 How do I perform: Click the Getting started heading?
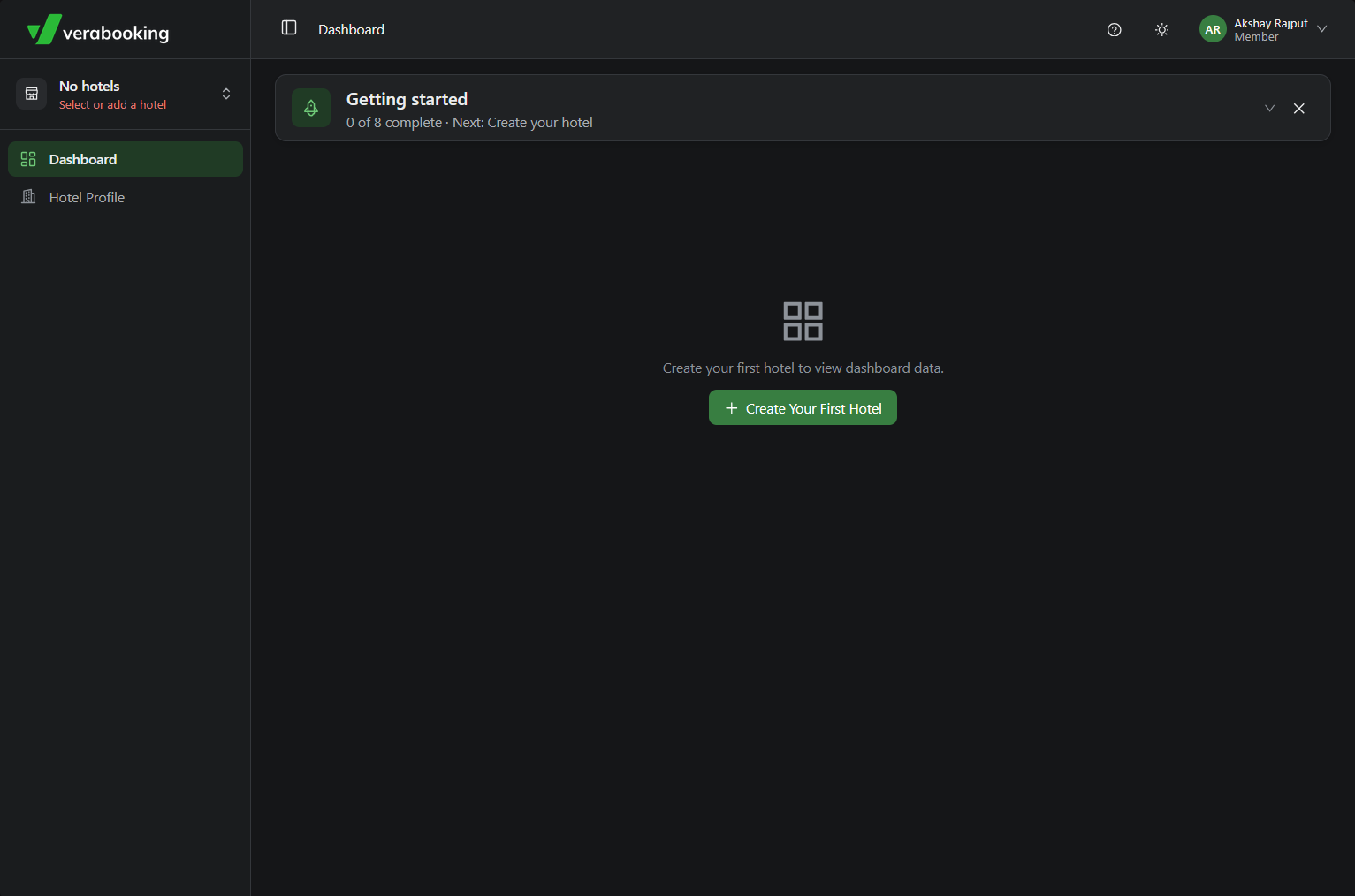(x=407, y=99)
